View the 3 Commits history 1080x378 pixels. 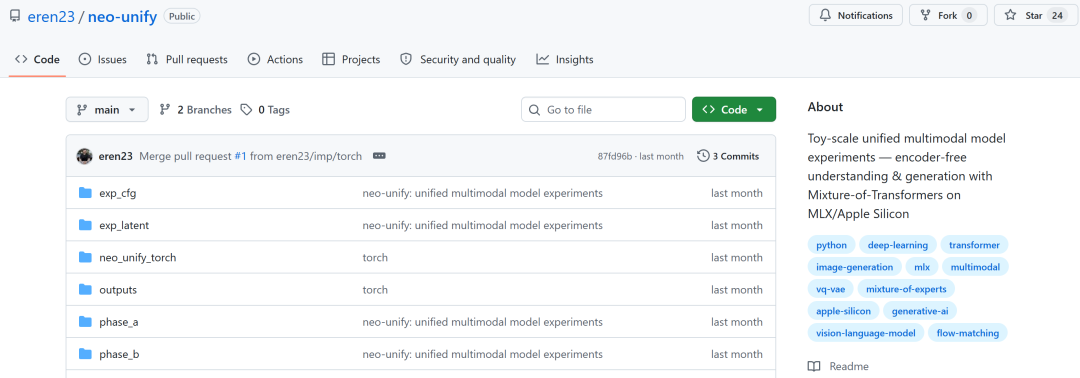tap(728, 156)
